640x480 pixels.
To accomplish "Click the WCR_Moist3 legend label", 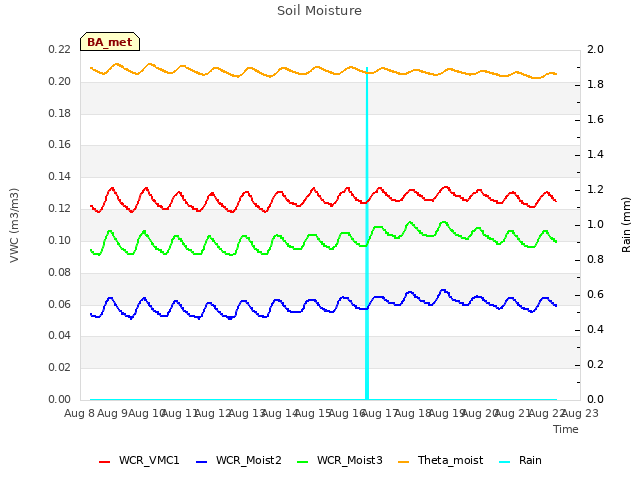I will [349, 460].
